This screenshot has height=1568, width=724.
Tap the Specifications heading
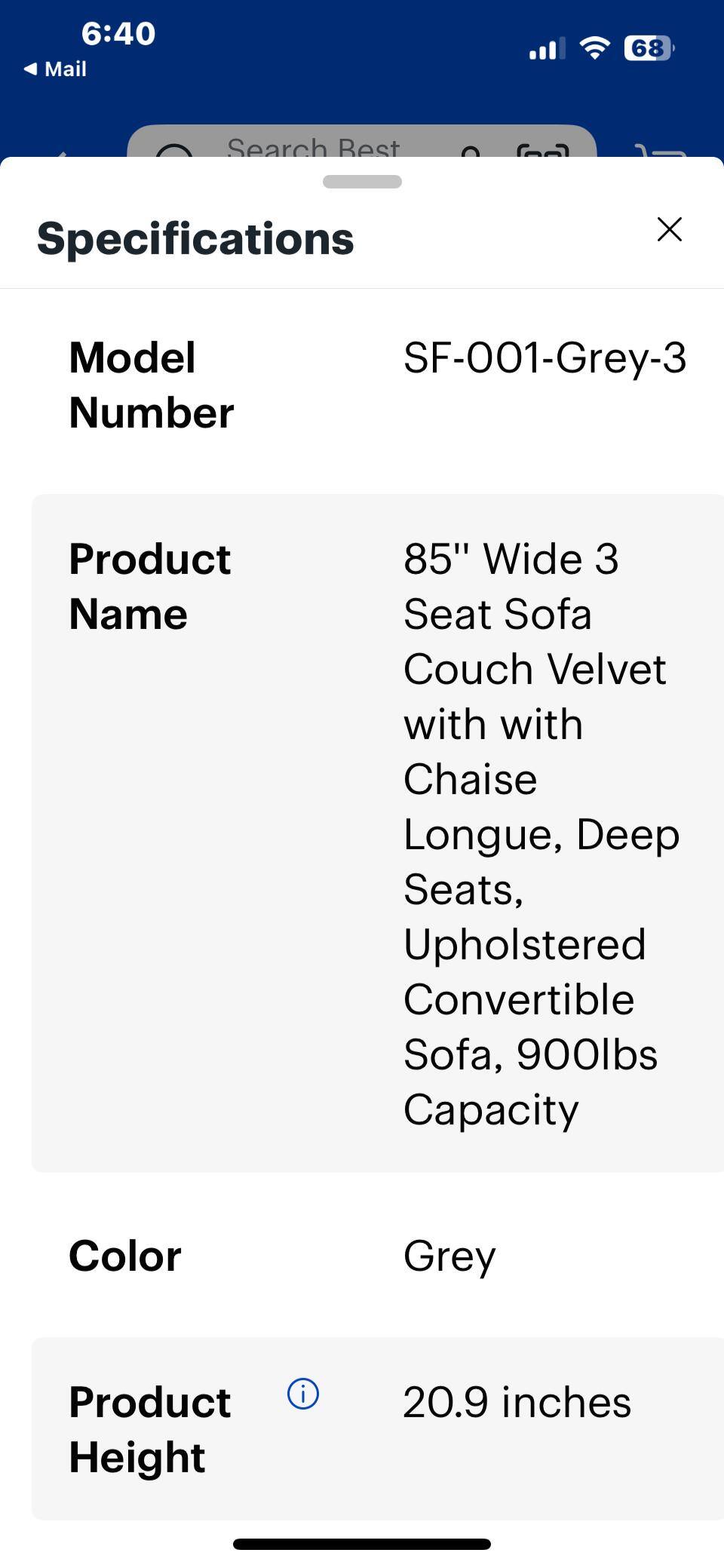pyautogui.click(x=195, y=238)
